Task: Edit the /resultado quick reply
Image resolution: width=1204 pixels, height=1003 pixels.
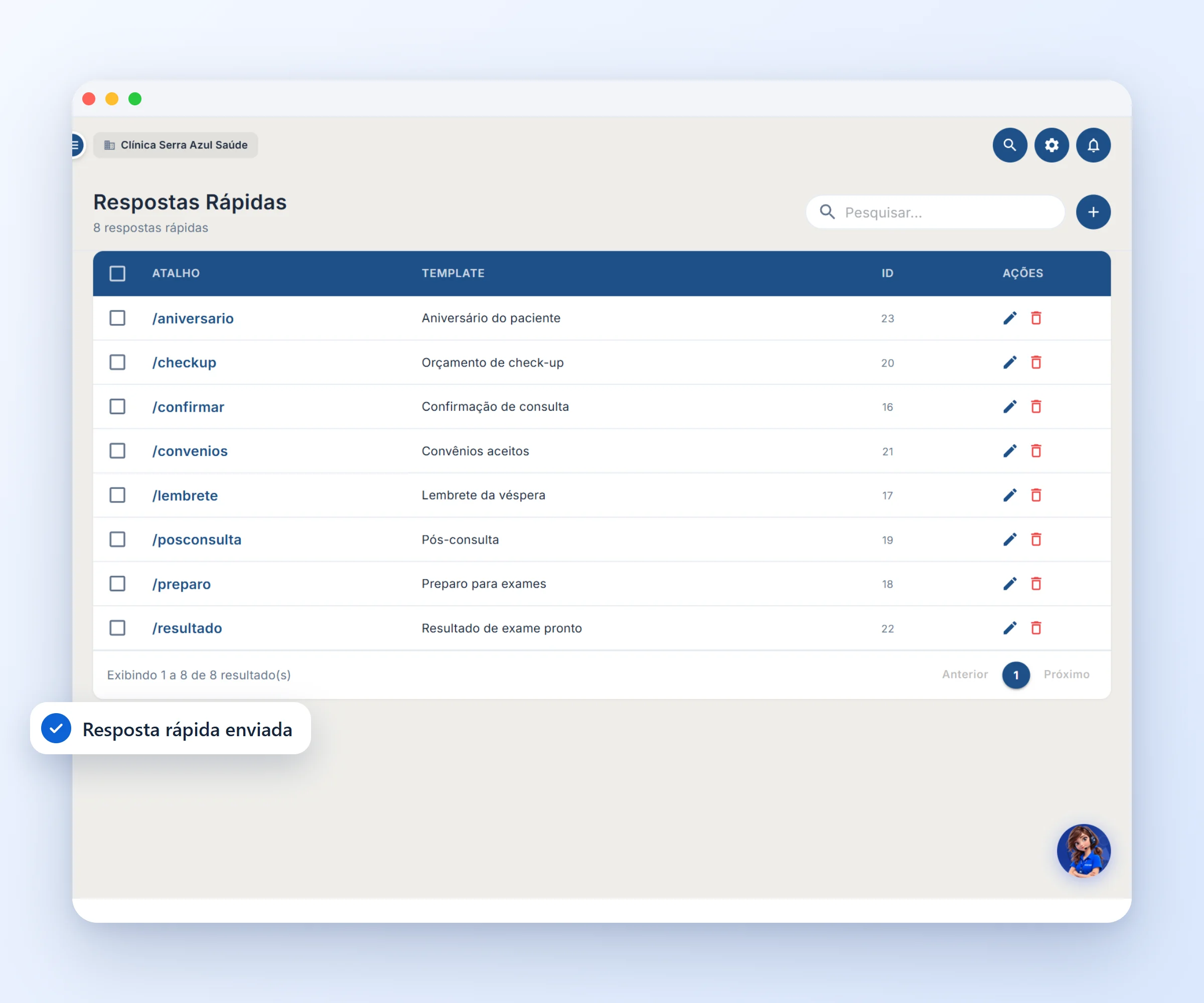Action: point(1010,628)
